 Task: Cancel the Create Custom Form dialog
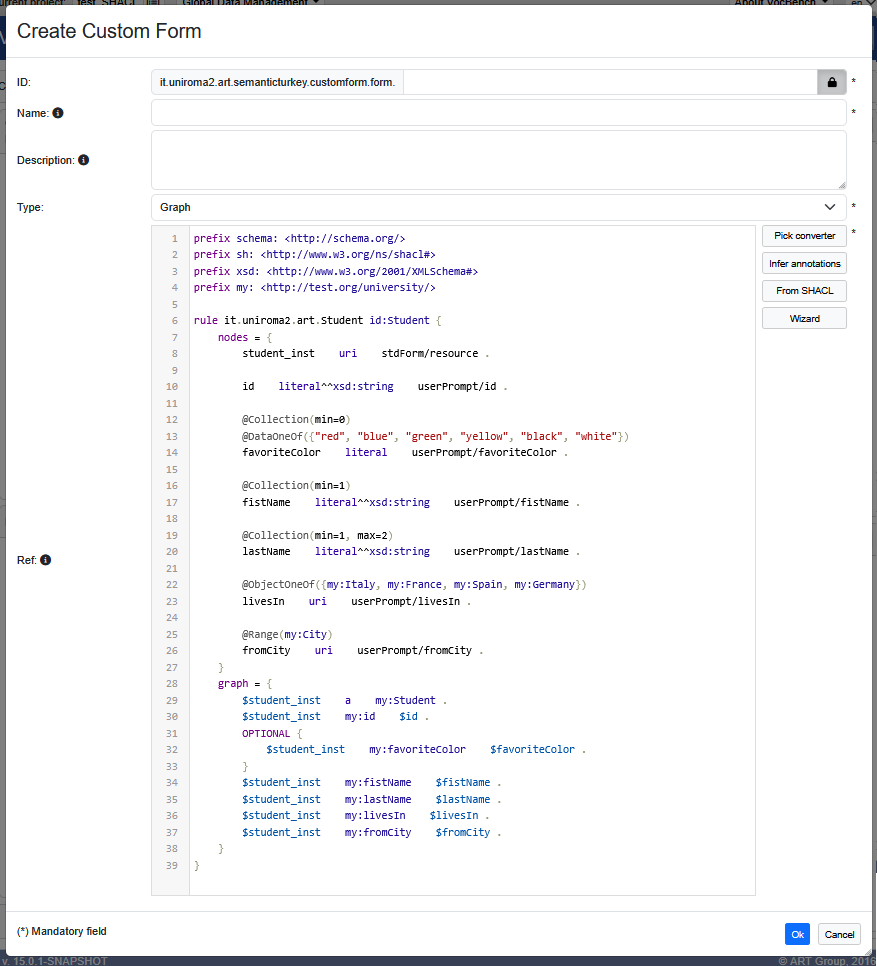[x=838, y=934]
